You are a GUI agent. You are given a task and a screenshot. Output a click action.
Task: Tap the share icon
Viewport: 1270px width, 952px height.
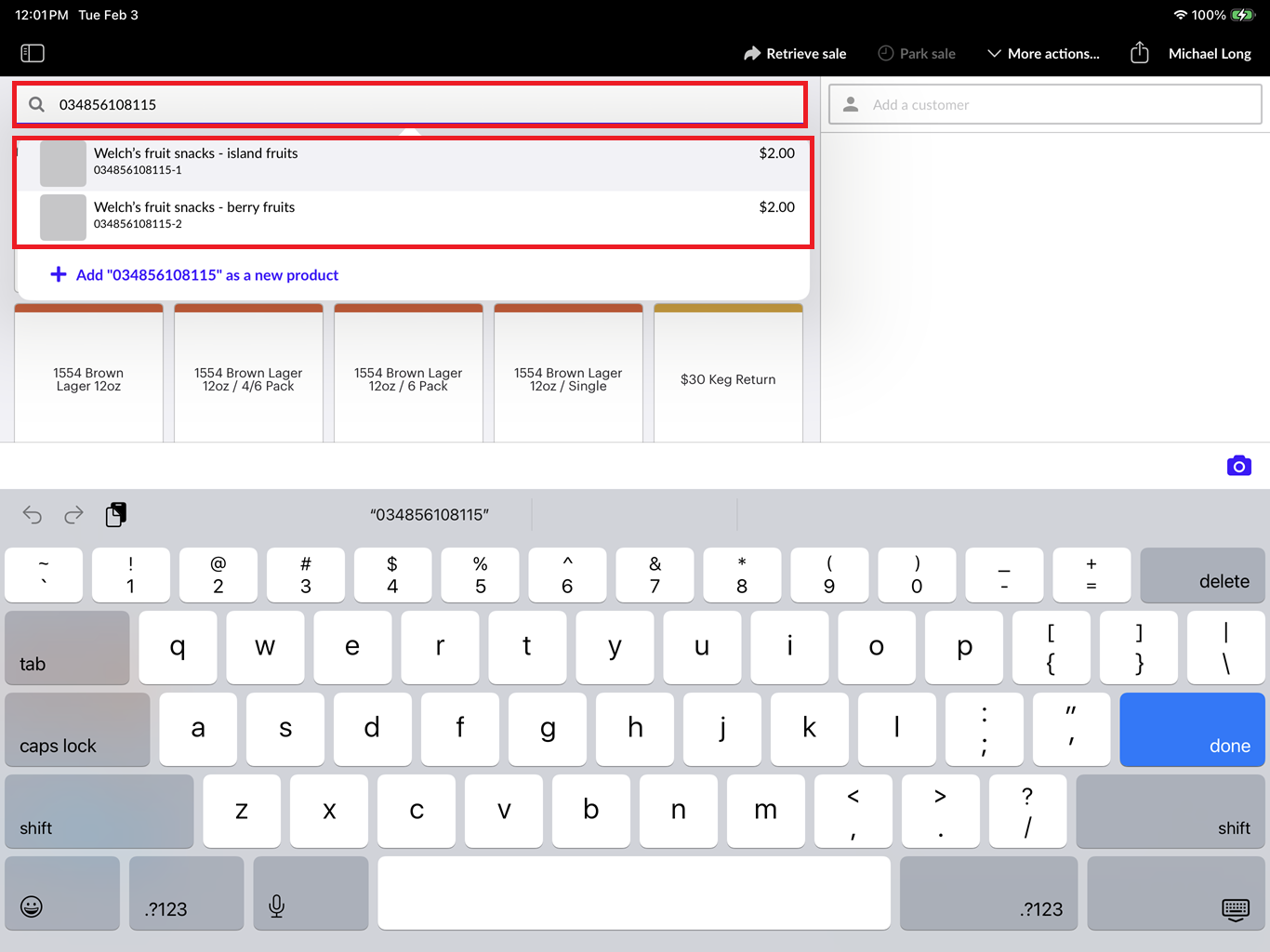tap(1140, 53)
